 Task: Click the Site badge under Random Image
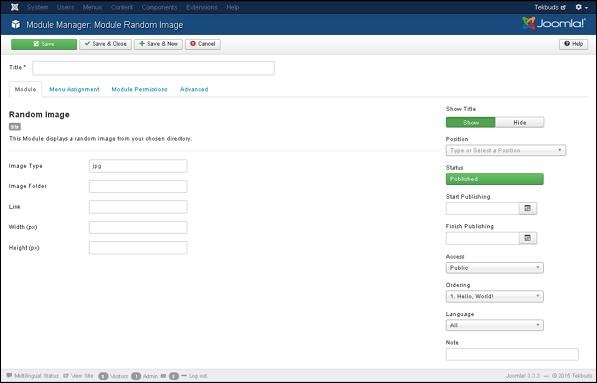point(15,127)
